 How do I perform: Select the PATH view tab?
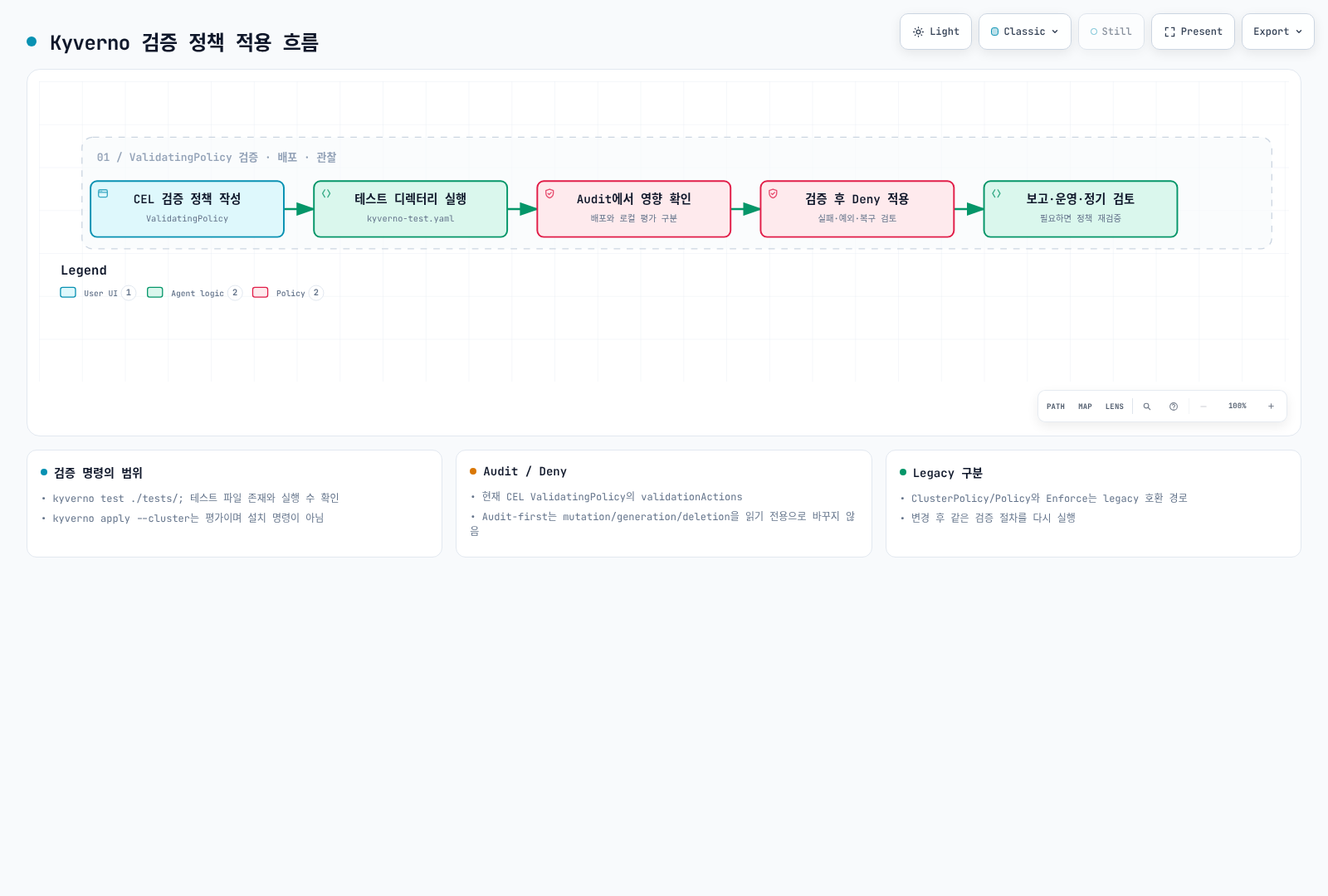pyautogui.click(x=1055, y=407)
